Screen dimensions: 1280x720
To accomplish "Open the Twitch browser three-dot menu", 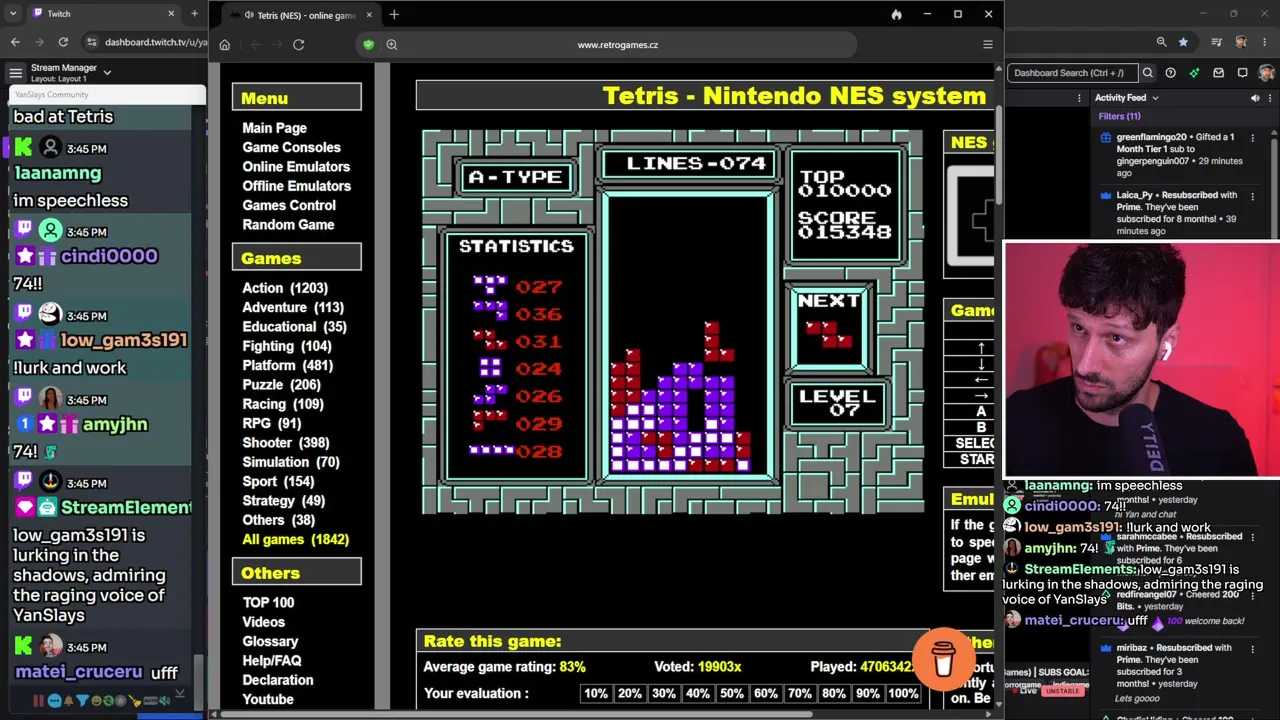I will point(1265,42).
